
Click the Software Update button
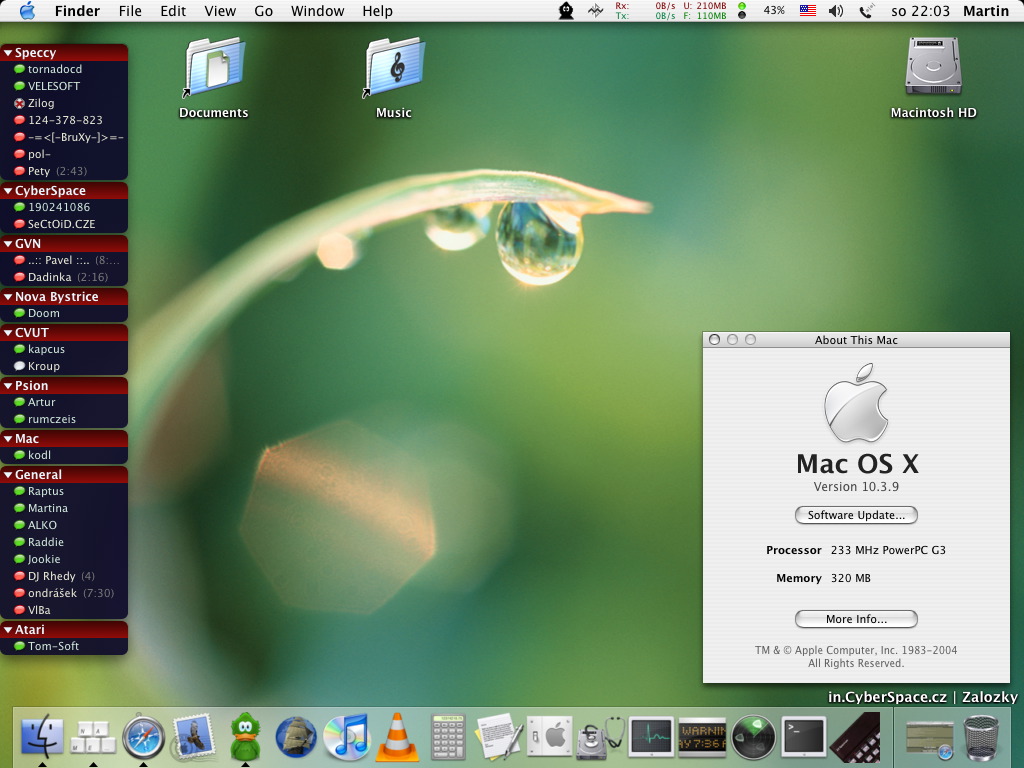pyautogui.click(x=856, y=515)
